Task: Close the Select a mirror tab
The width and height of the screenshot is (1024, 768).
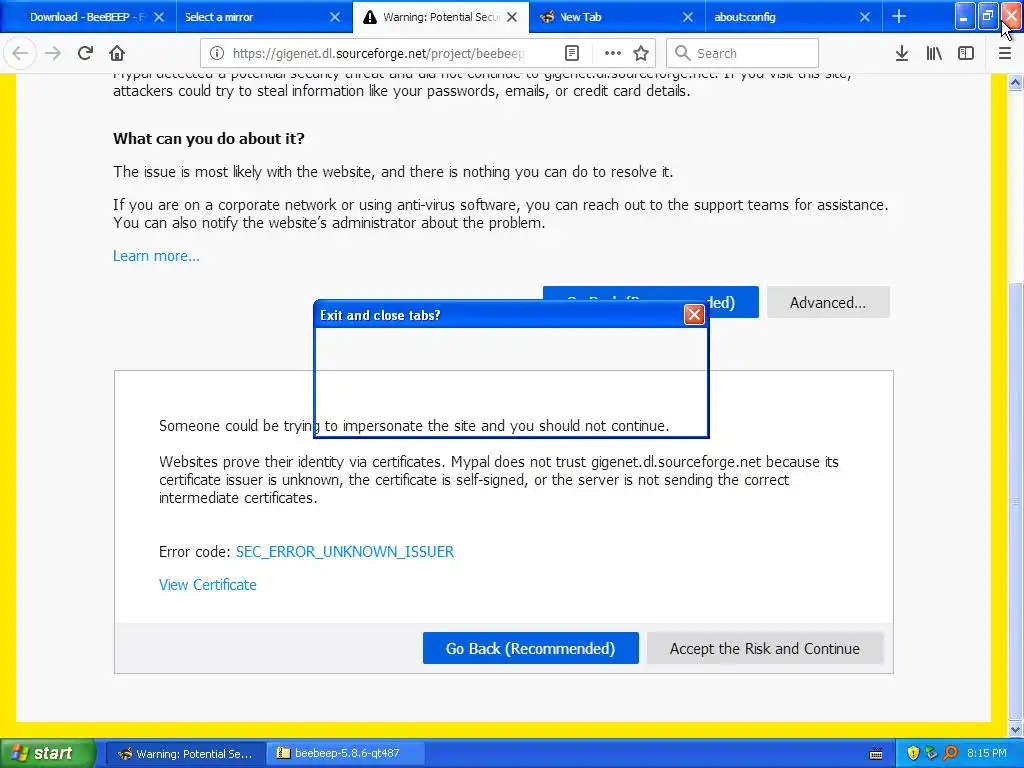Action: pyautogui.click(x=335, y=17)
